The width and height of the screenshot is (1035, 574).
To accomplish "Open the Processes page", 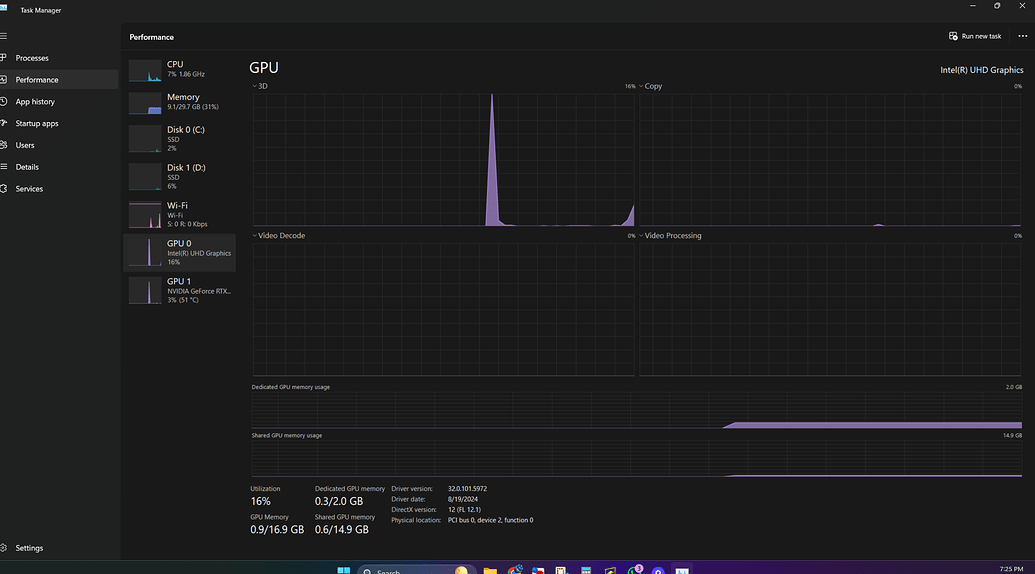I will 59,58.
